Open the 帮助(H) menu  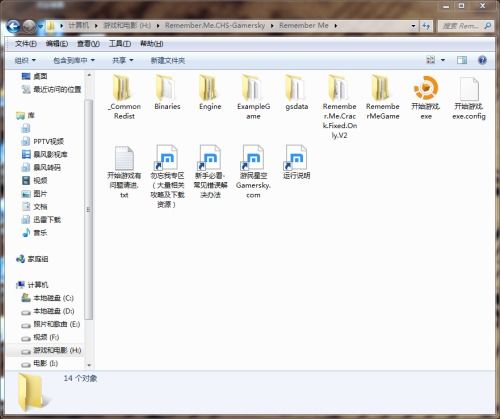(x=151, y=44)
